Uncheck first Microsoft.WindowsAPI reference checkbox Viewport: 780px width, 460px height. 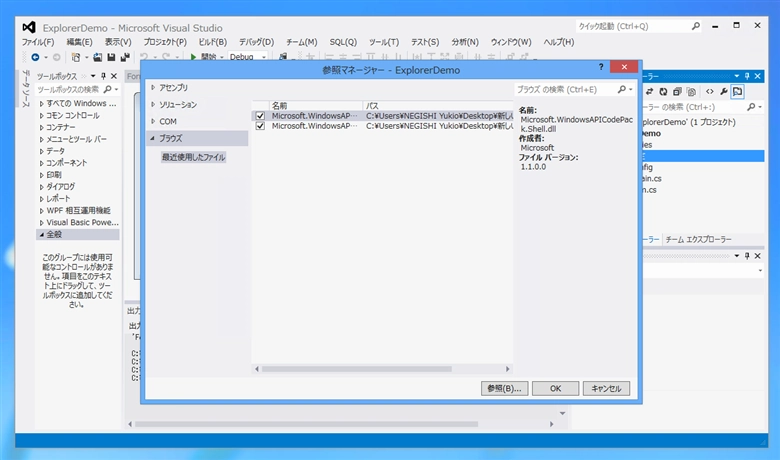(260, 116)
